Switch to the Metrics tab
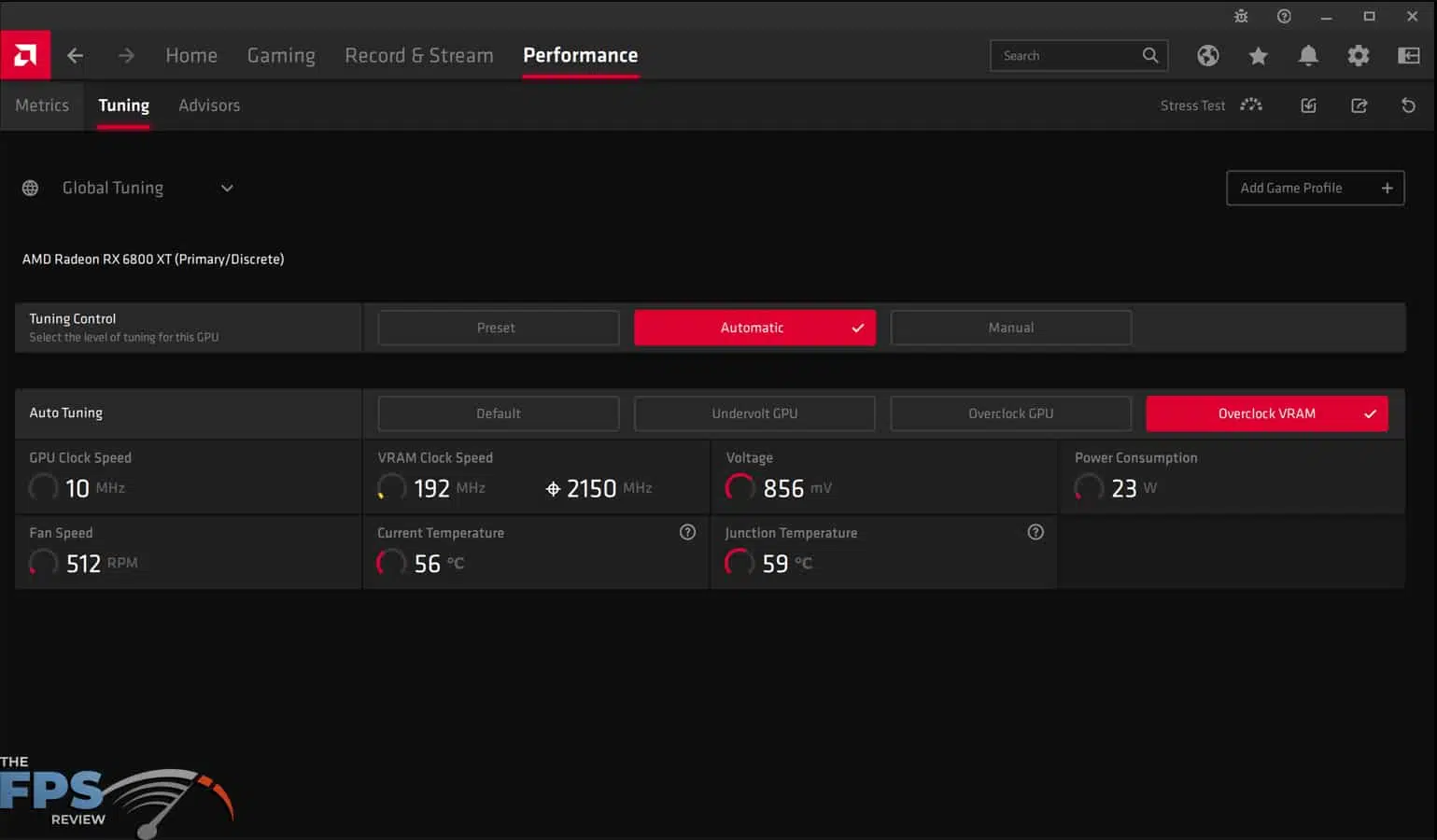 click(x=42, y=105)
